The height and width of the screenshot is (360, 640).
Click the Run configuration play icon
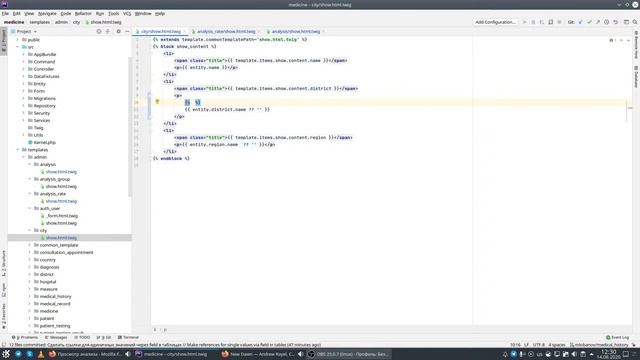[524, 22]
